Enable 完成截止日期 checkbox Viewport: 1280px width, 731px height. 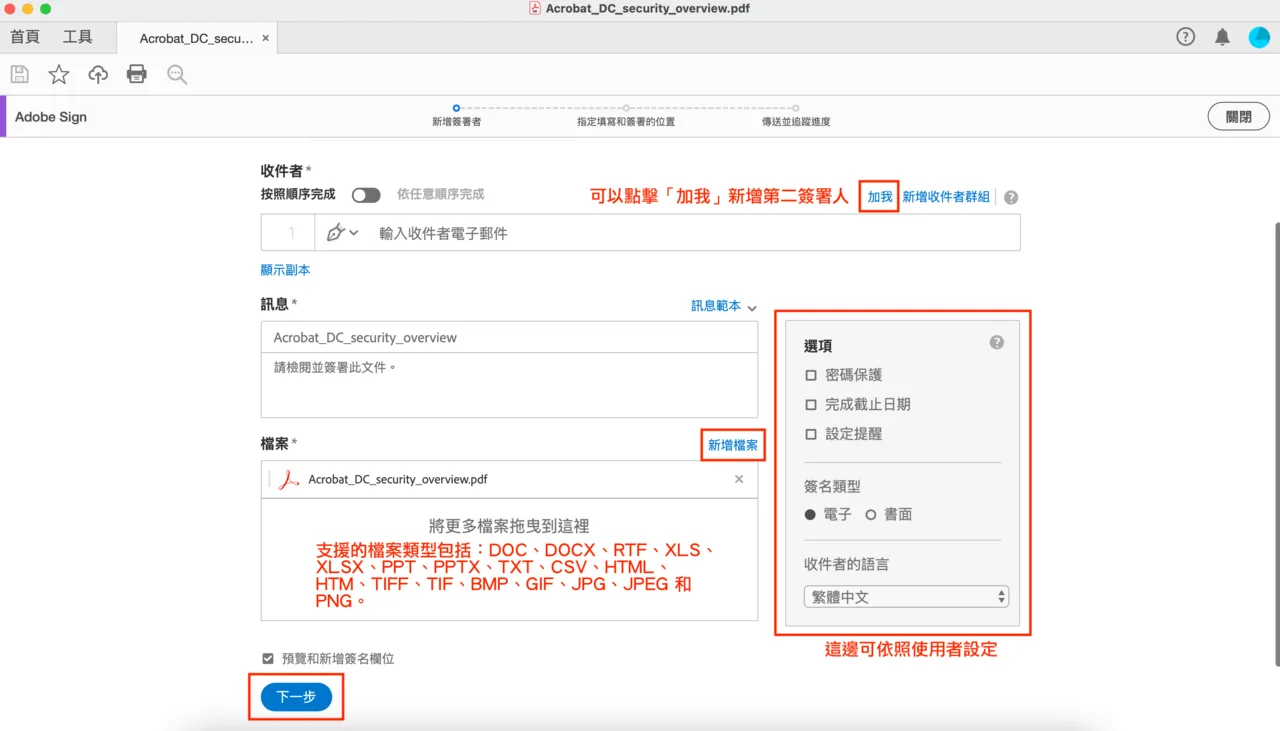point(811,405)
